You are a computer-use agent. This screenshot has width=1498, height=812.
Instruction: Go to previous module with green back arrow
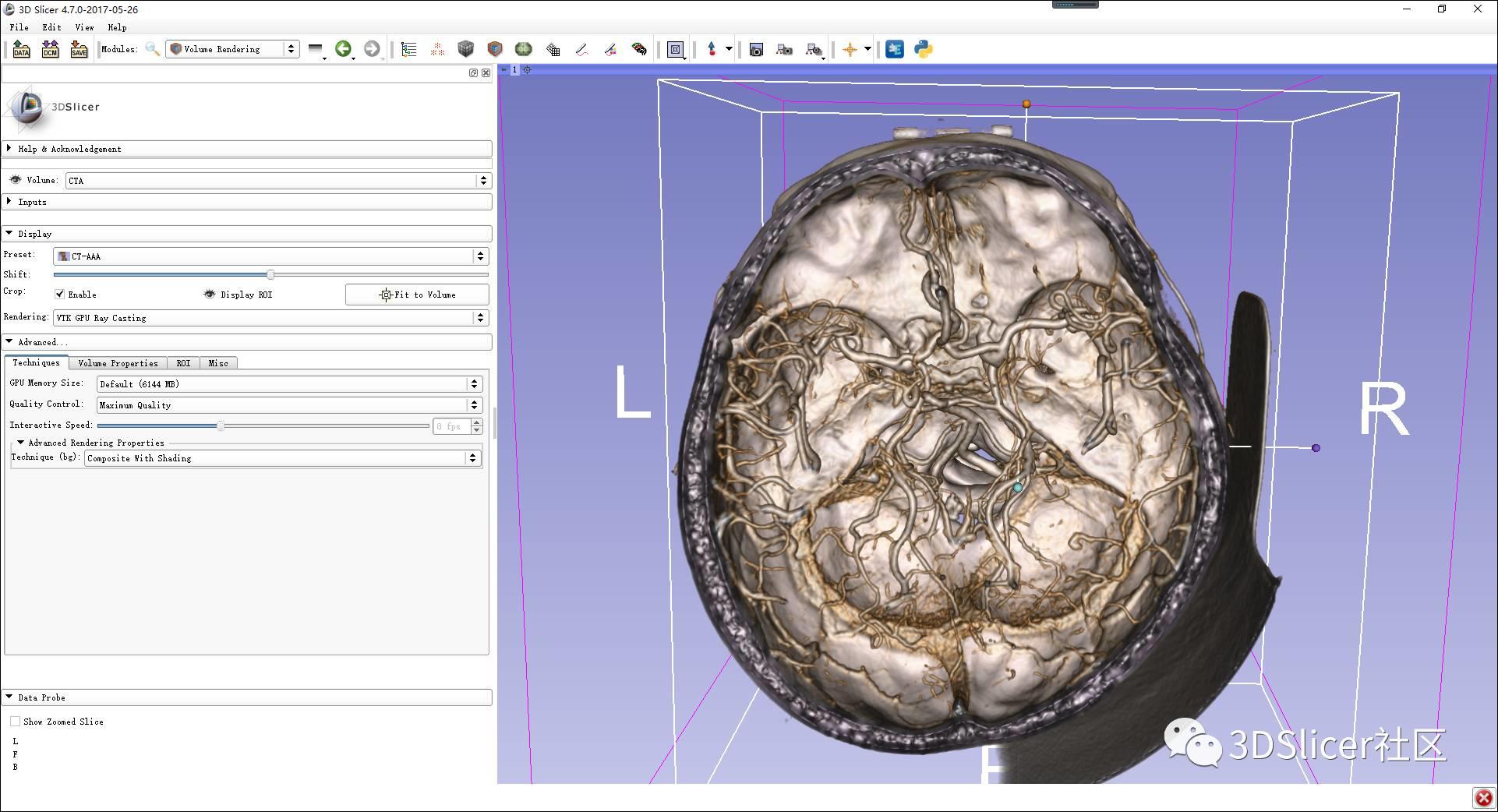[x=343, y=49]
